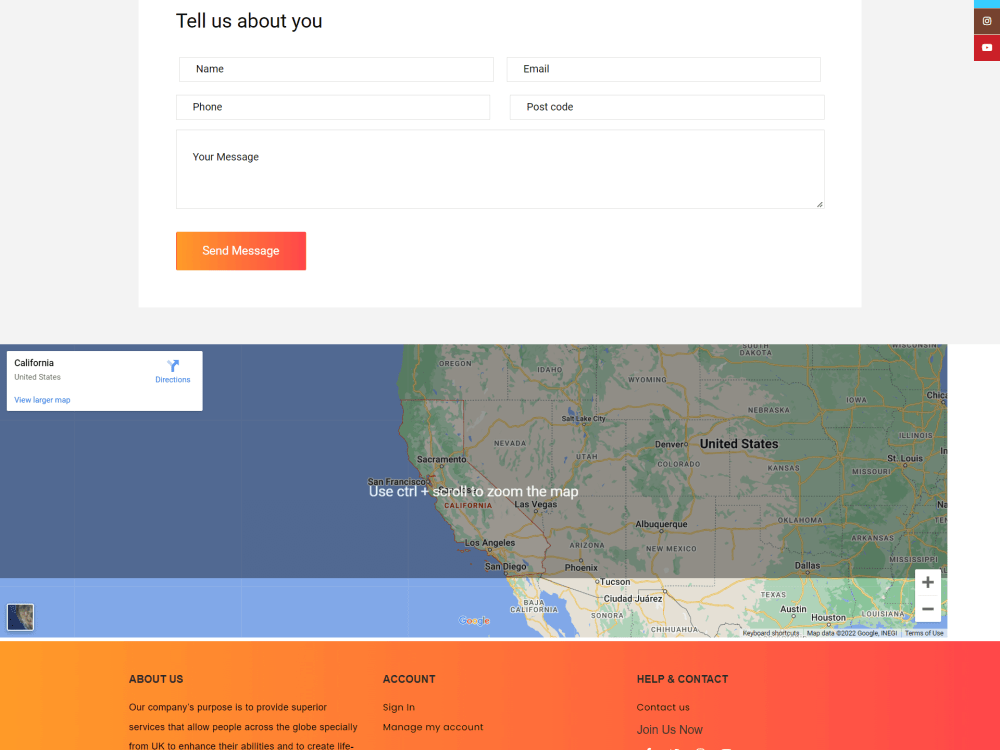Screen dimensions: 1000x750
Task: Zoom out on the map with minus control
Action: click(927, 609)
